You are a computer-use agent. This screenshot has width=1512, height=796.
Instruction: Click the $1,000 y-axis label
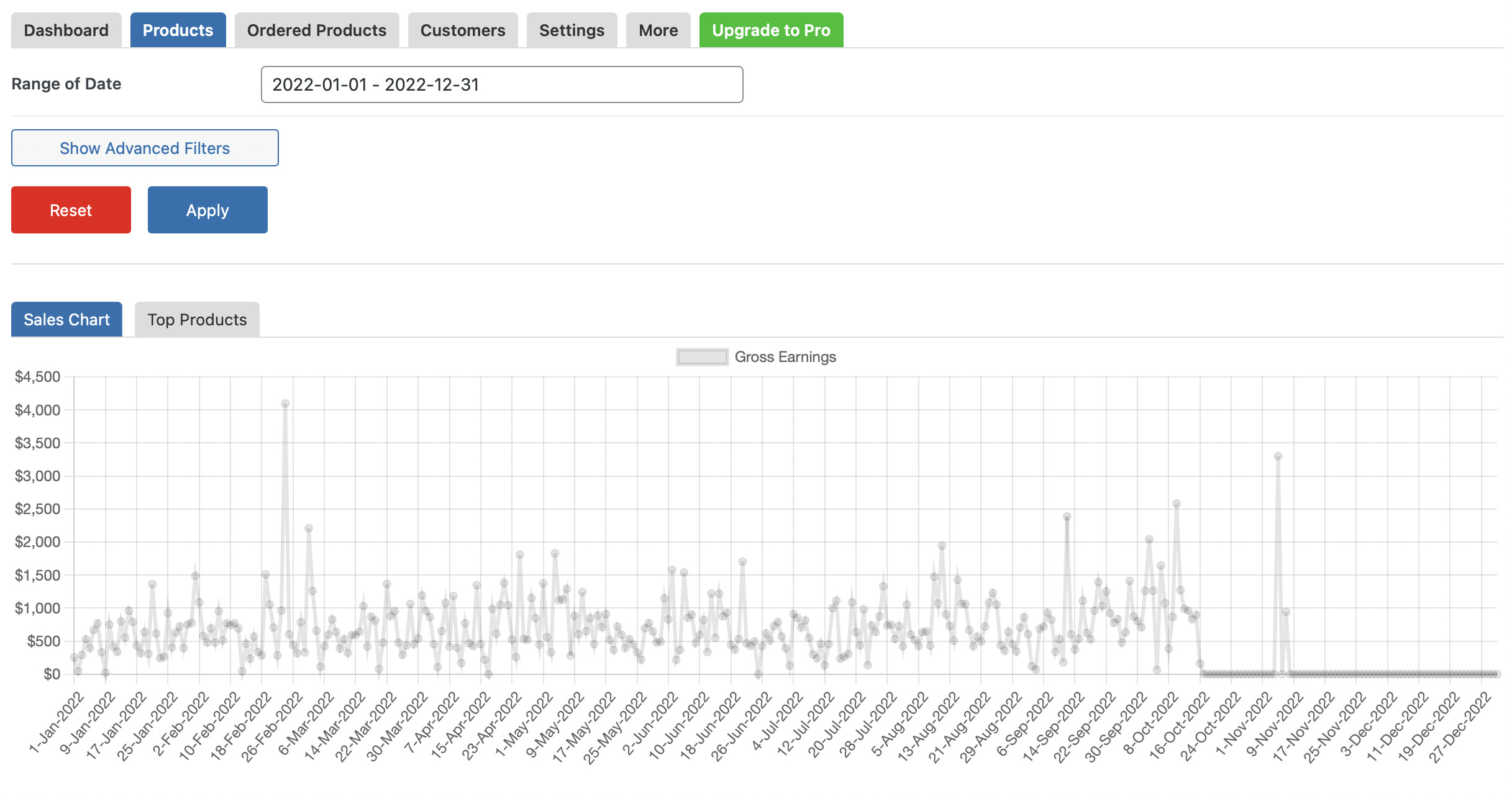pyautogui.click(x=38, y=608)
